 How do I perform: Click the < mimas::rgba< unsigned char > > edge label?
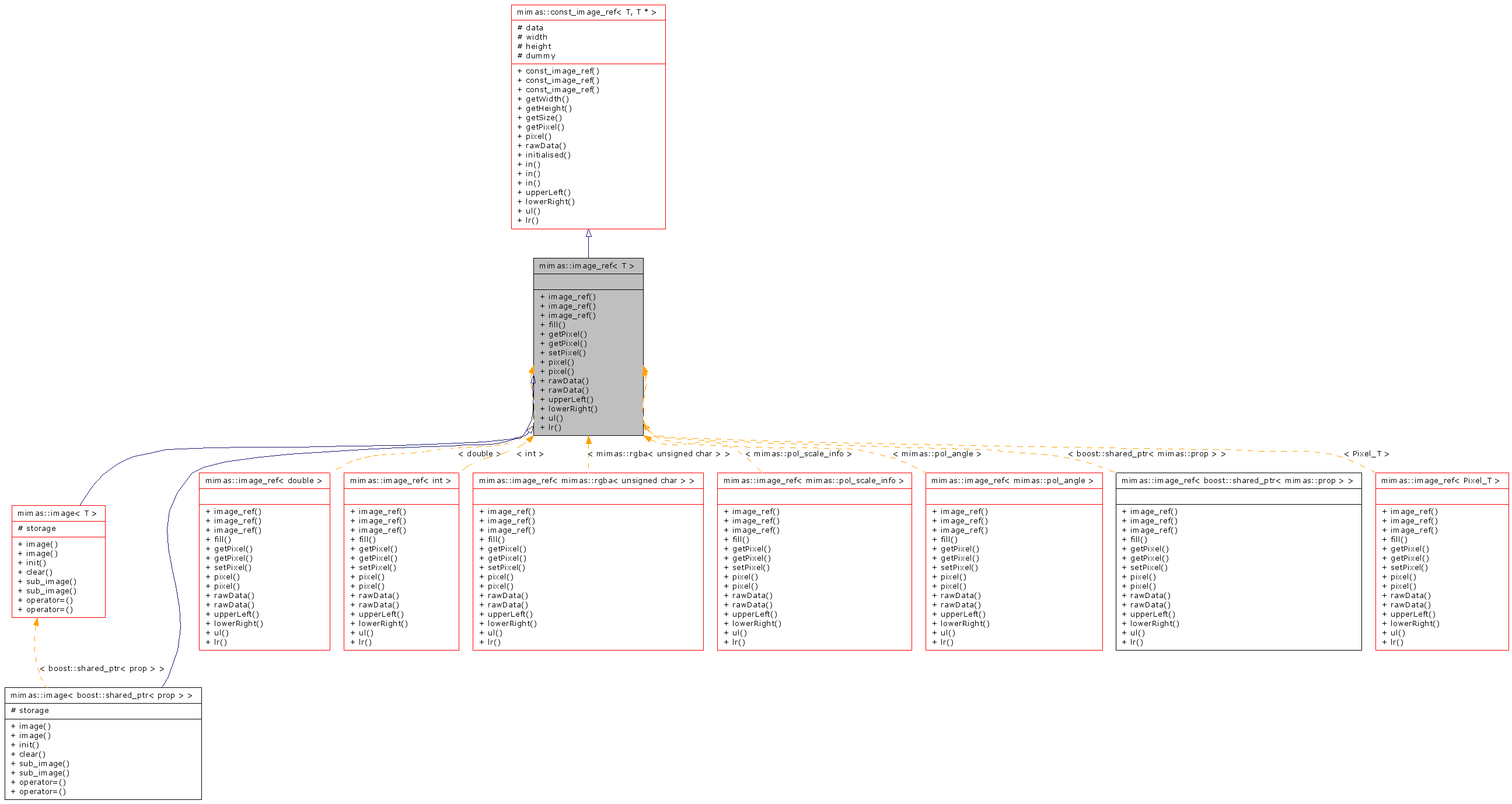click(x=659, y=454)
